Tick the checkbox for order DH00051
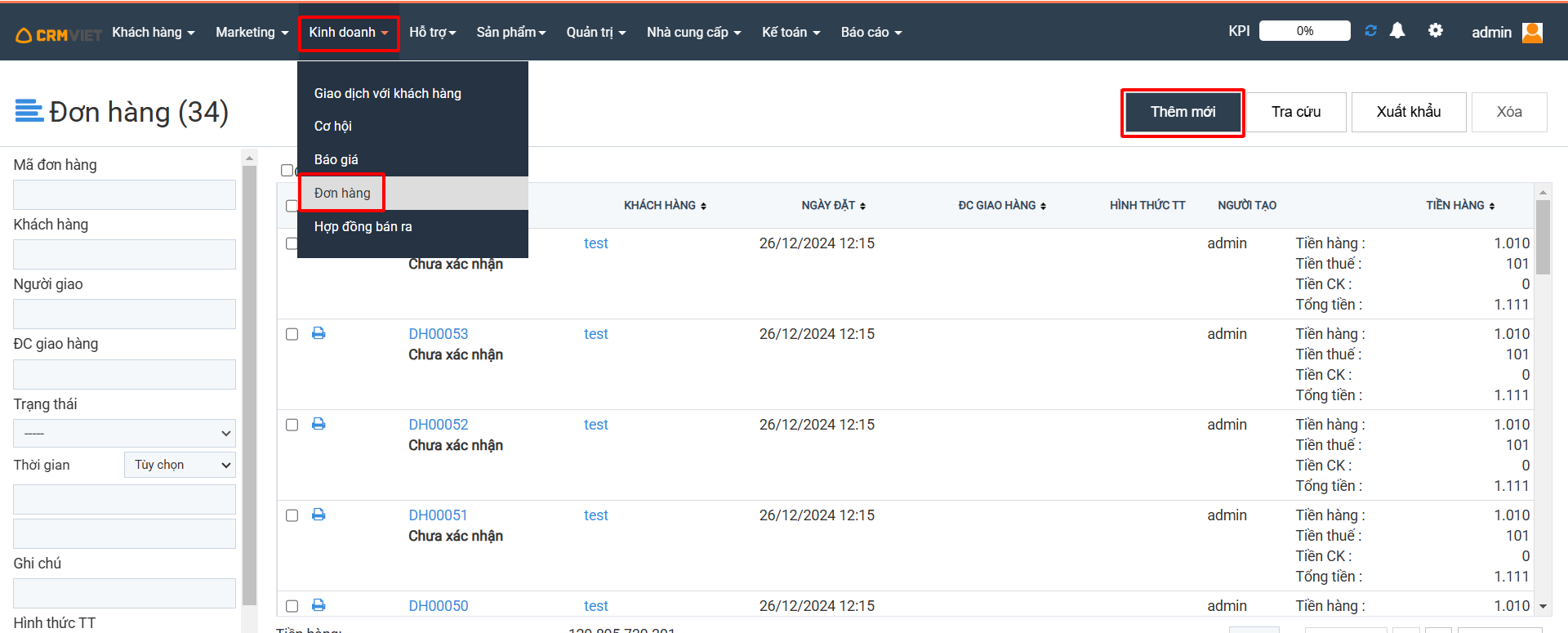This screenshot has width=1568, height=633. click(292, 515)
